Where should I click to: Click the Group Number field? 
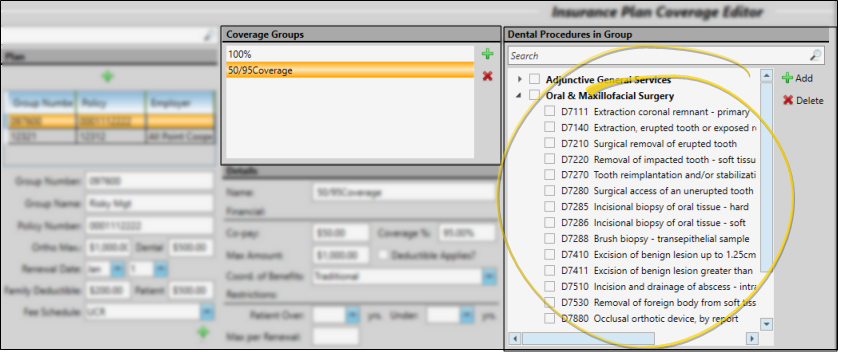point(149,182)
